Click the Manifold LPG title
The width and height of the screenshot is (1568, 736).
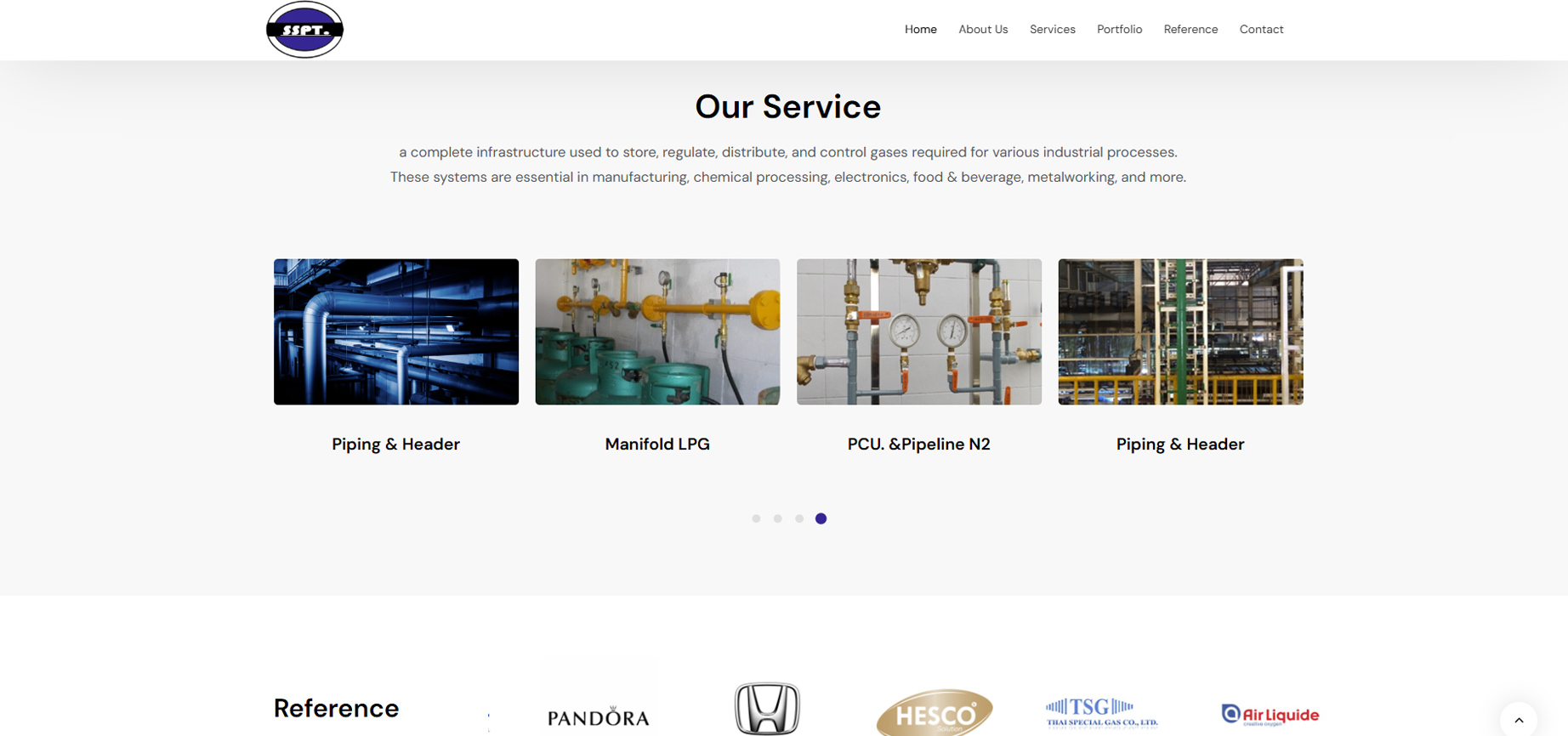pos(657,444)
